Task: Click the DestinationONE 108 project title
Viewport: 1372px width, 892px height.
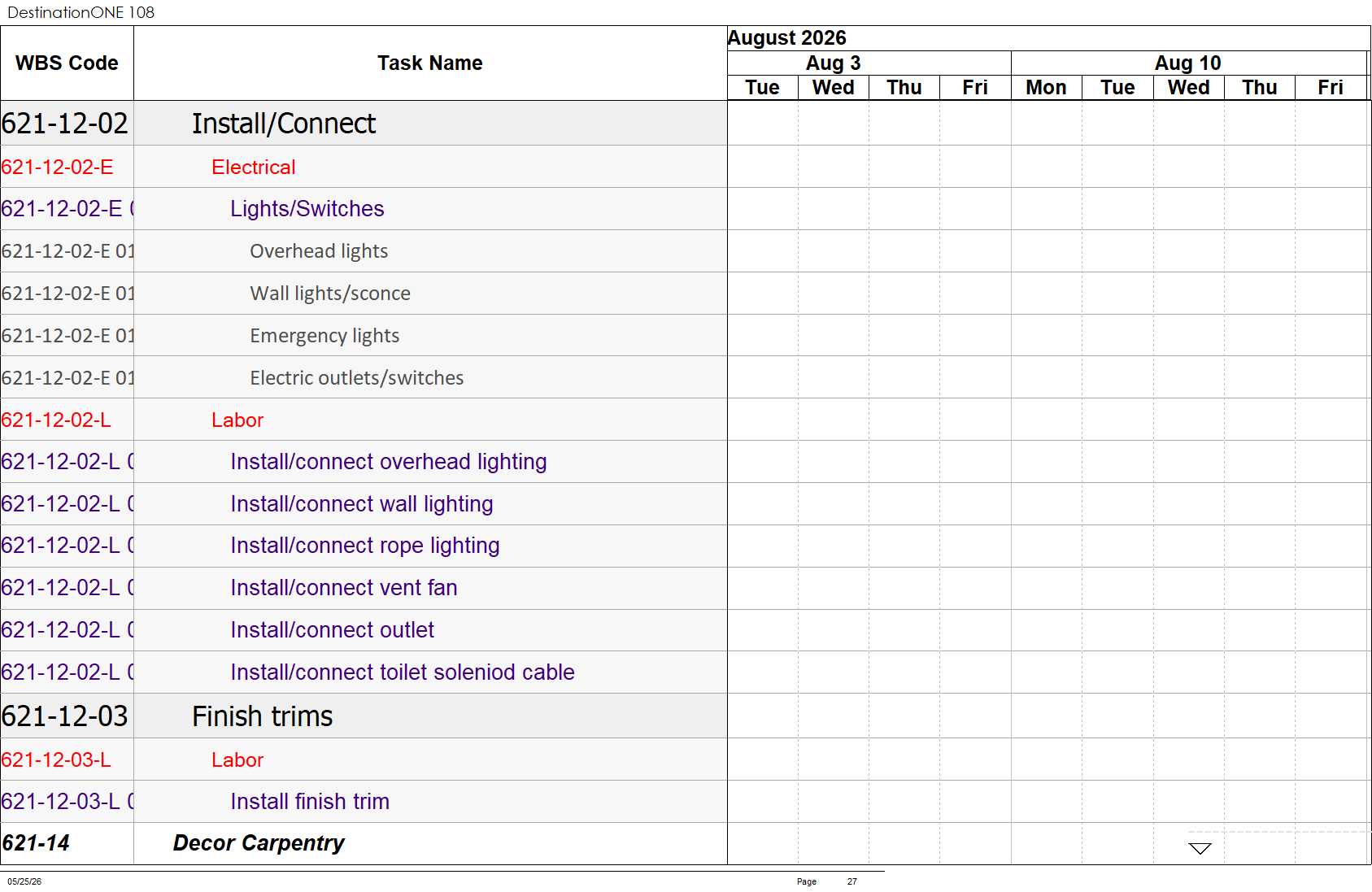Action: point(81,12)
